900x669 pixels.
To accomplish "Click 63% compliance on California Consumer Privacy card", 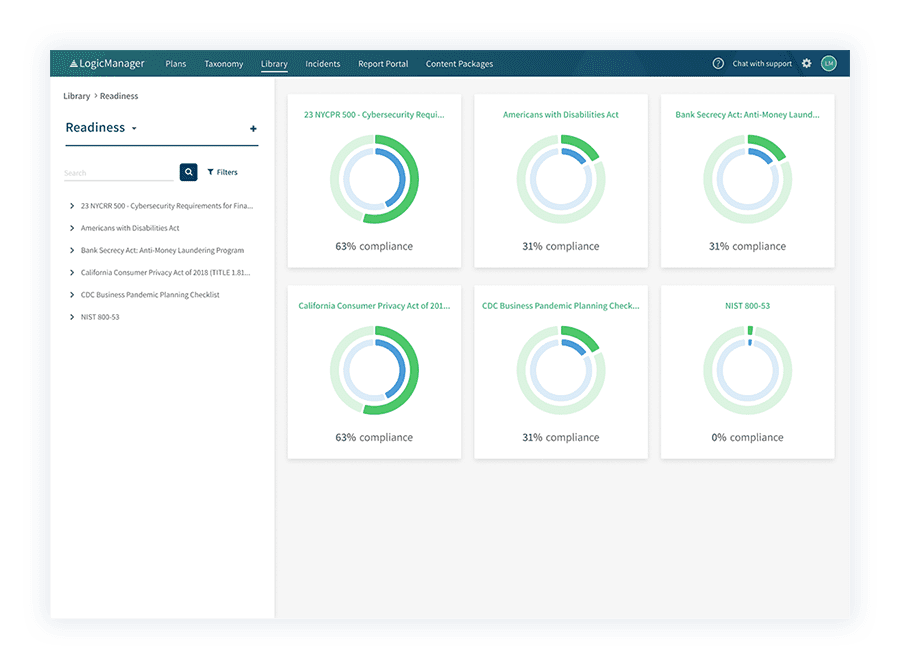I will 374,437.
